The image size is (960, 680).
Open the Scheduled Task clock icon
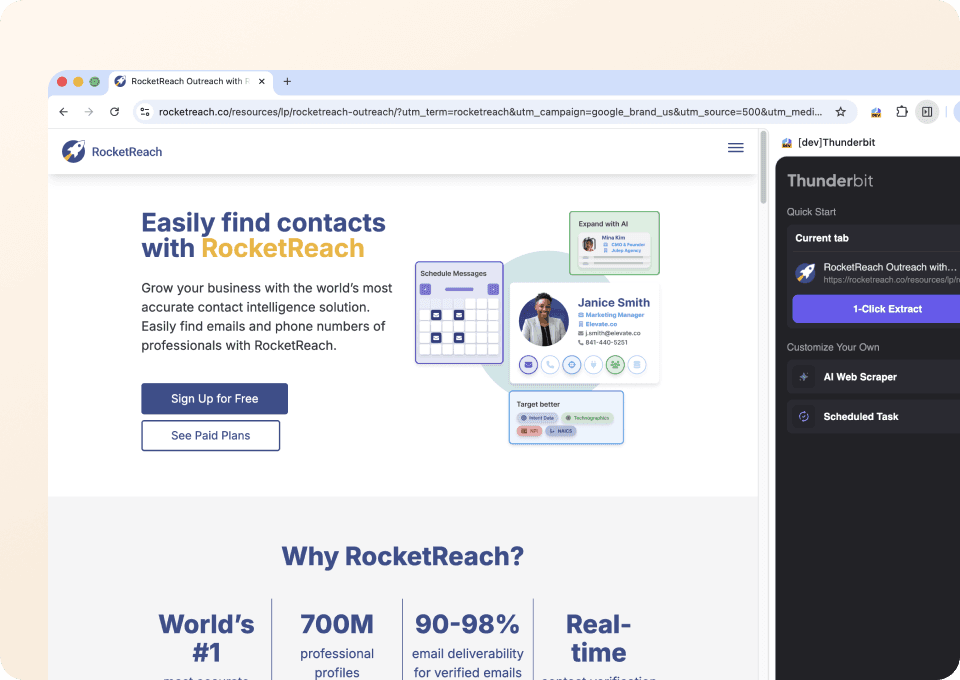coord(806,416)
